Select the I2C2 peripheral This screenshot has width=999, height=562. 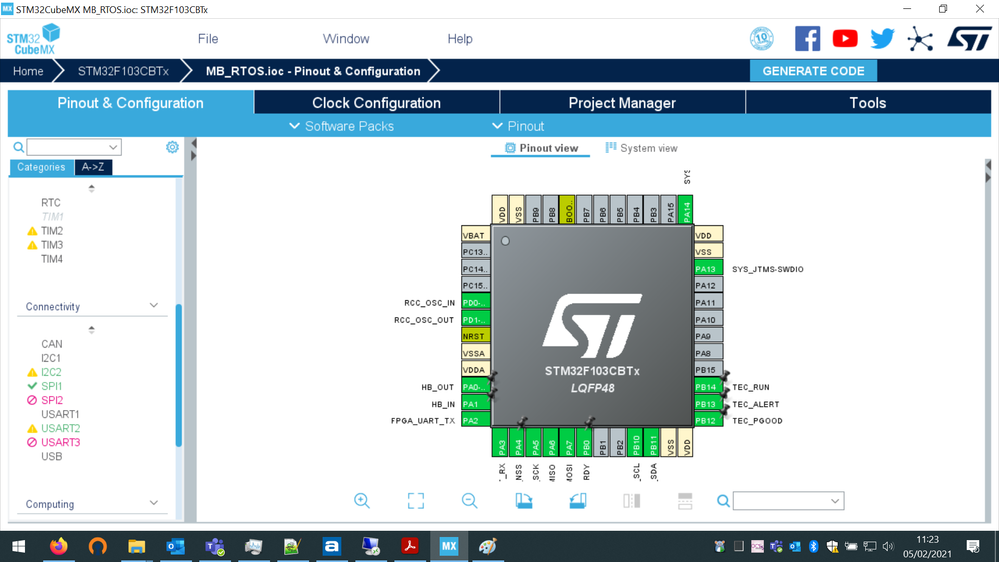(51, 372)
